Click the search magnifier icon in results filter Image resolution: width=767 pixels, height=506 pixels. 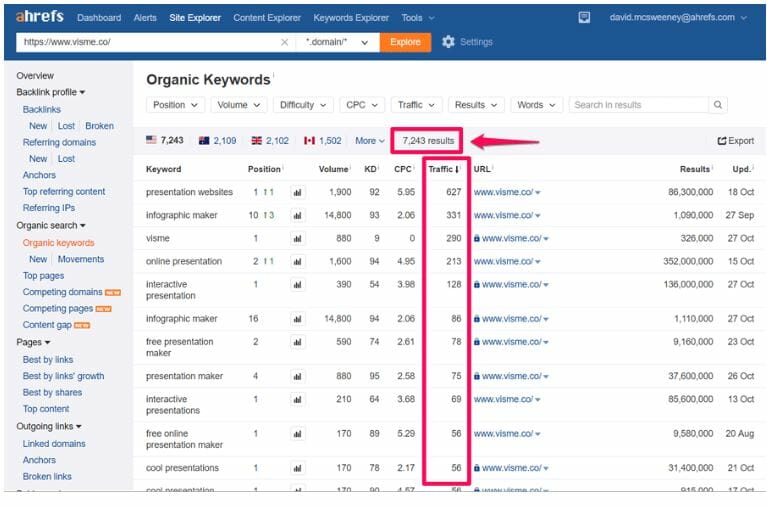(x=718, y=105)
